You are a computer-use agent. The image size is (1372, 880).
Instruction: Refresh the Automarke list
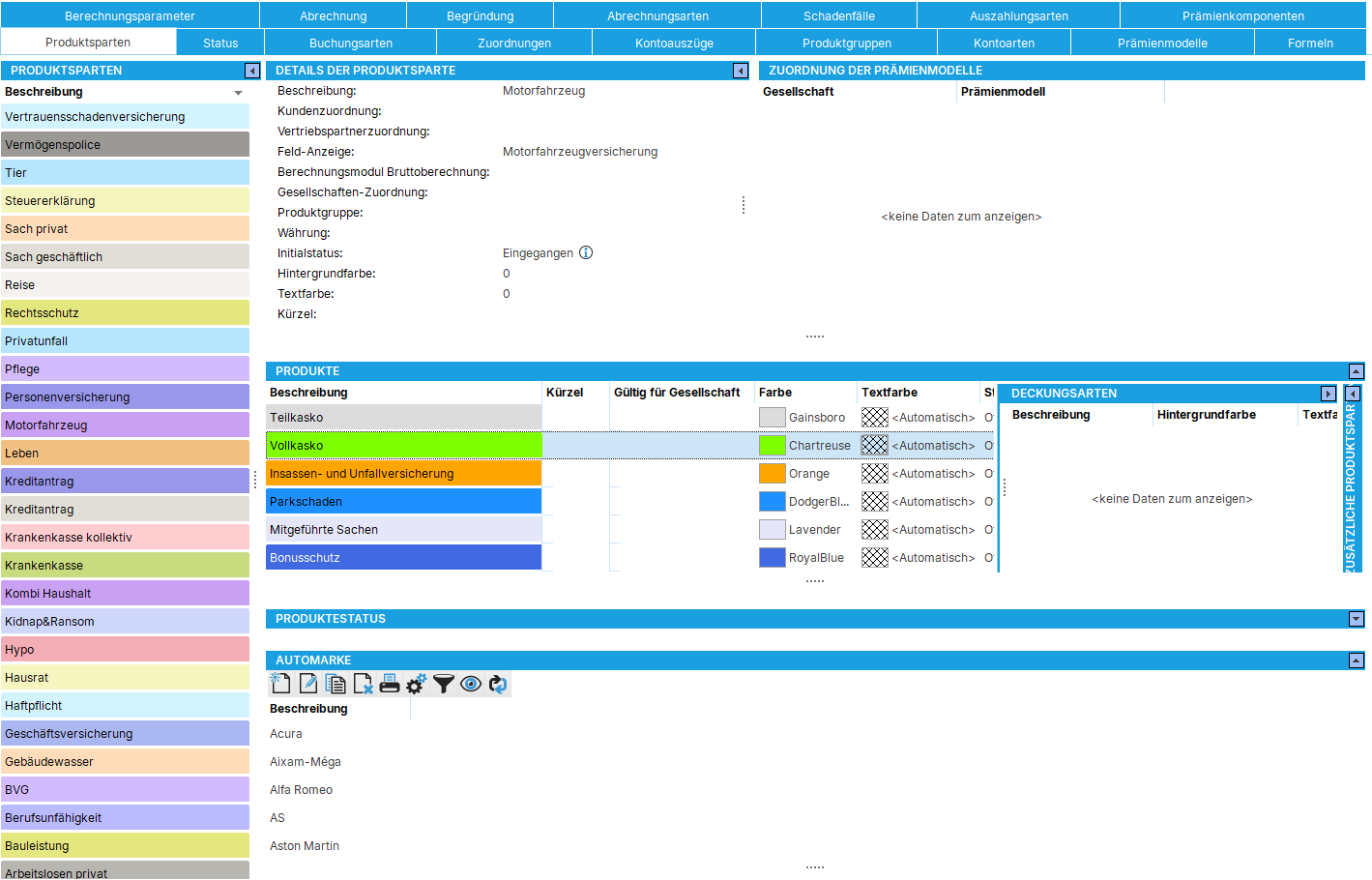(498, 684)
